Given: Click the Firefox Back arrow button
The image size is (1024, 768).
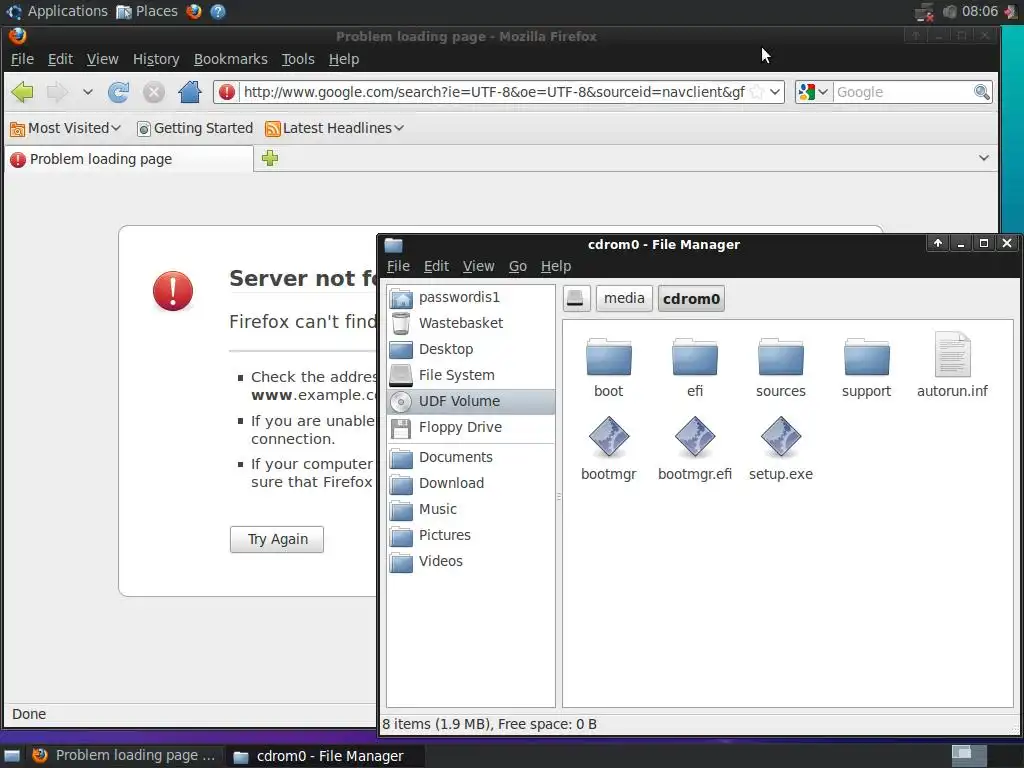Looking at the screenshot, I should 23,92.
